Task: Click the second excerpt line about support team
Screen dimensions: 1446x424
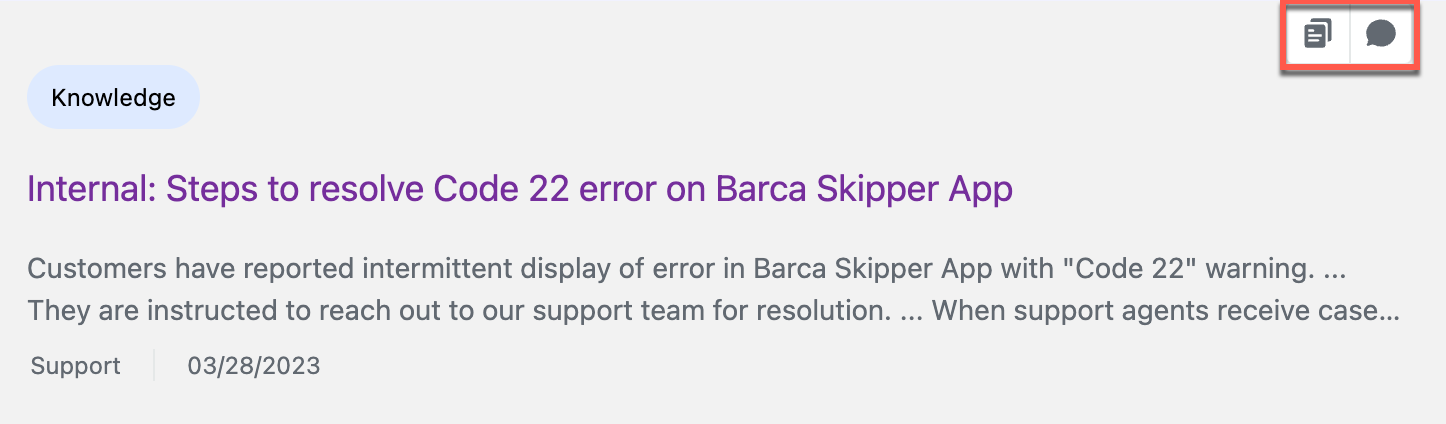Action: (714, 311)
